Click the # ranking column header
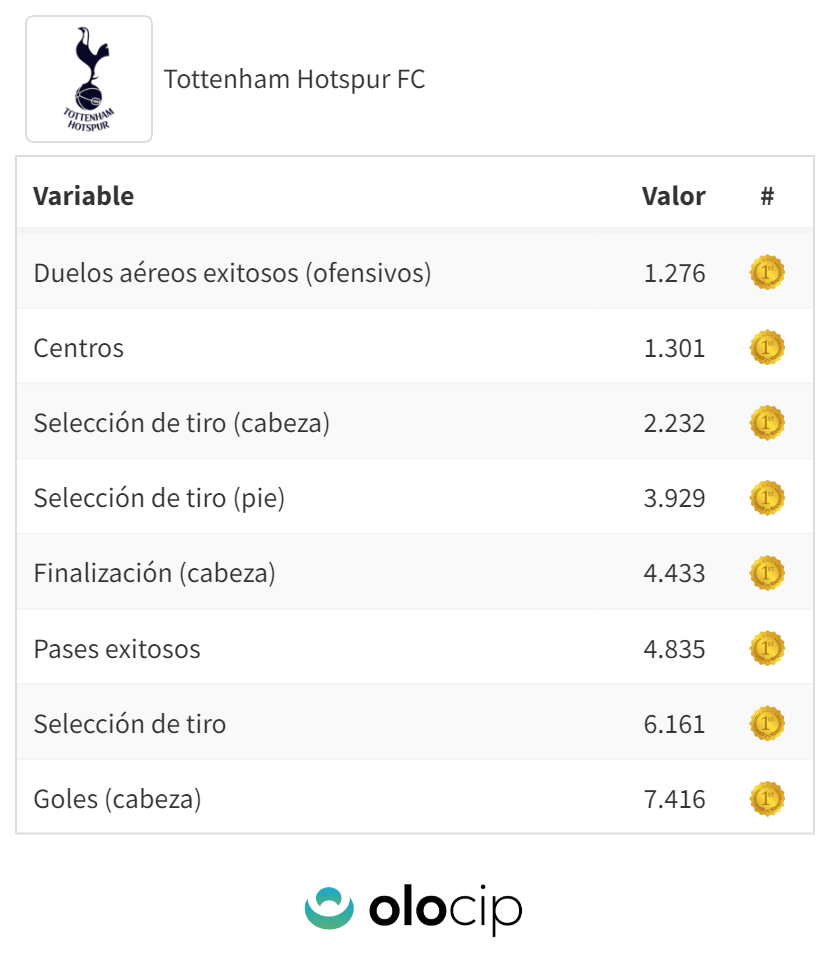 [767, 196]
